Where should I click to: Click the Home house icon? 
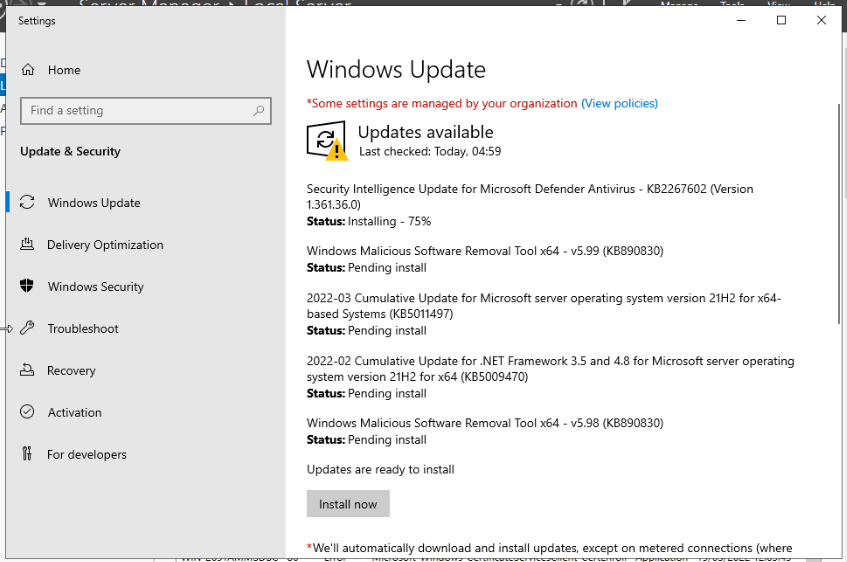pyautogui.click(x=28, y=70)
